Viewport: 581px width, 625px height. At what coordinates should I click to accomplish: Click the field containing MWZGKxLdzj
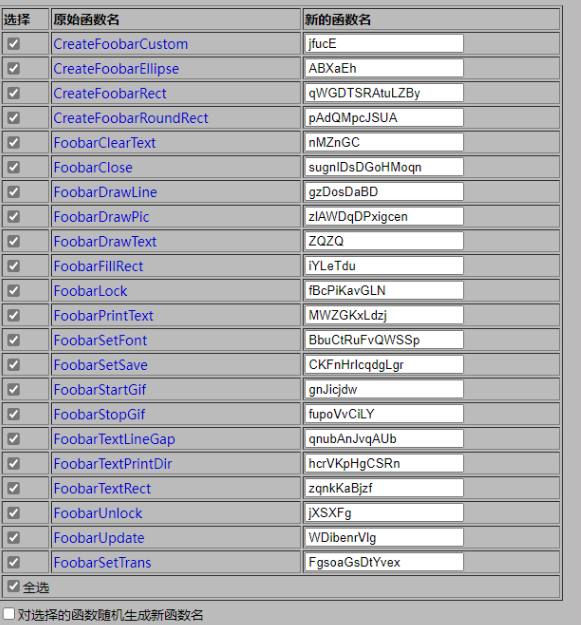point(384,315)
